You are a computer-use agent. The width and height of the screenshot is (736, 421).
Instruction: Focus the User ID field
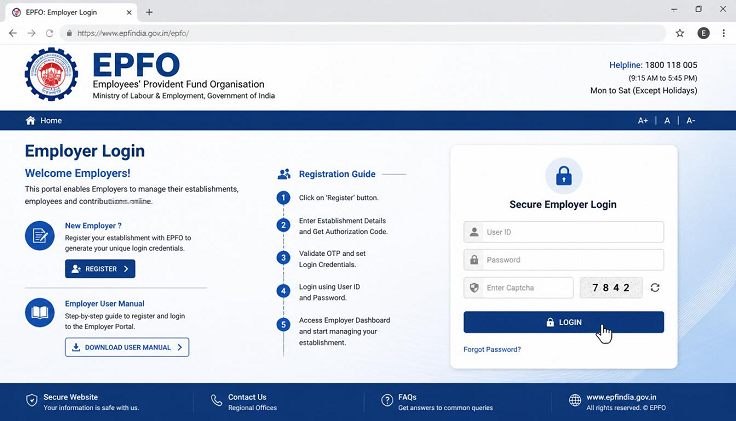pos(564,232)
